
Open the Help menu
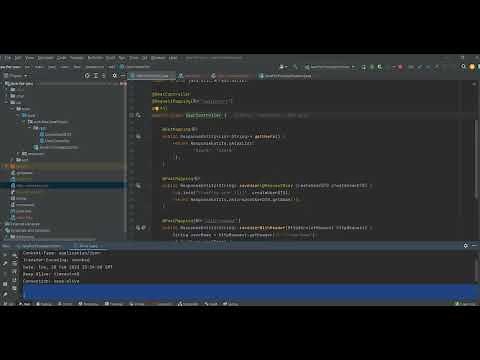pyautogui.click(x=173, y=58)
